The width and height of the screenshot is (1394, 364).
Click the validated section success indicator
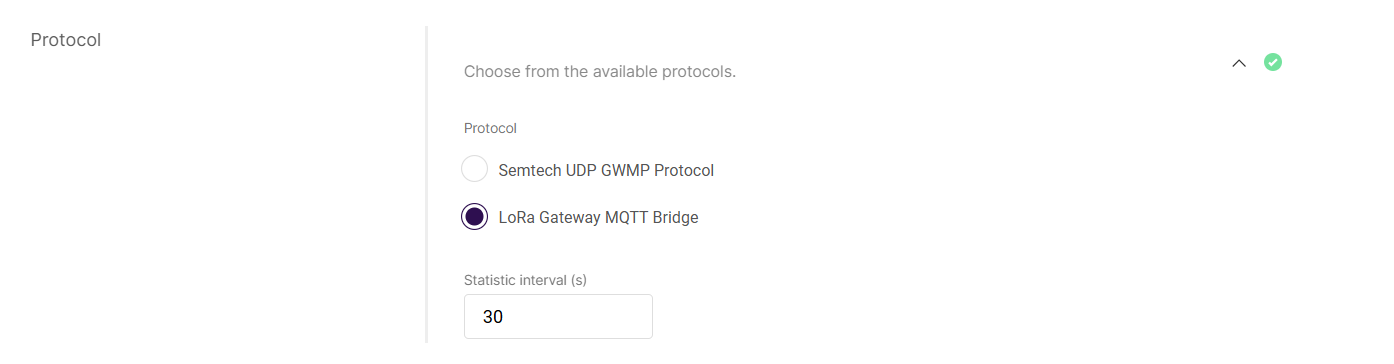pos(1273,62)
